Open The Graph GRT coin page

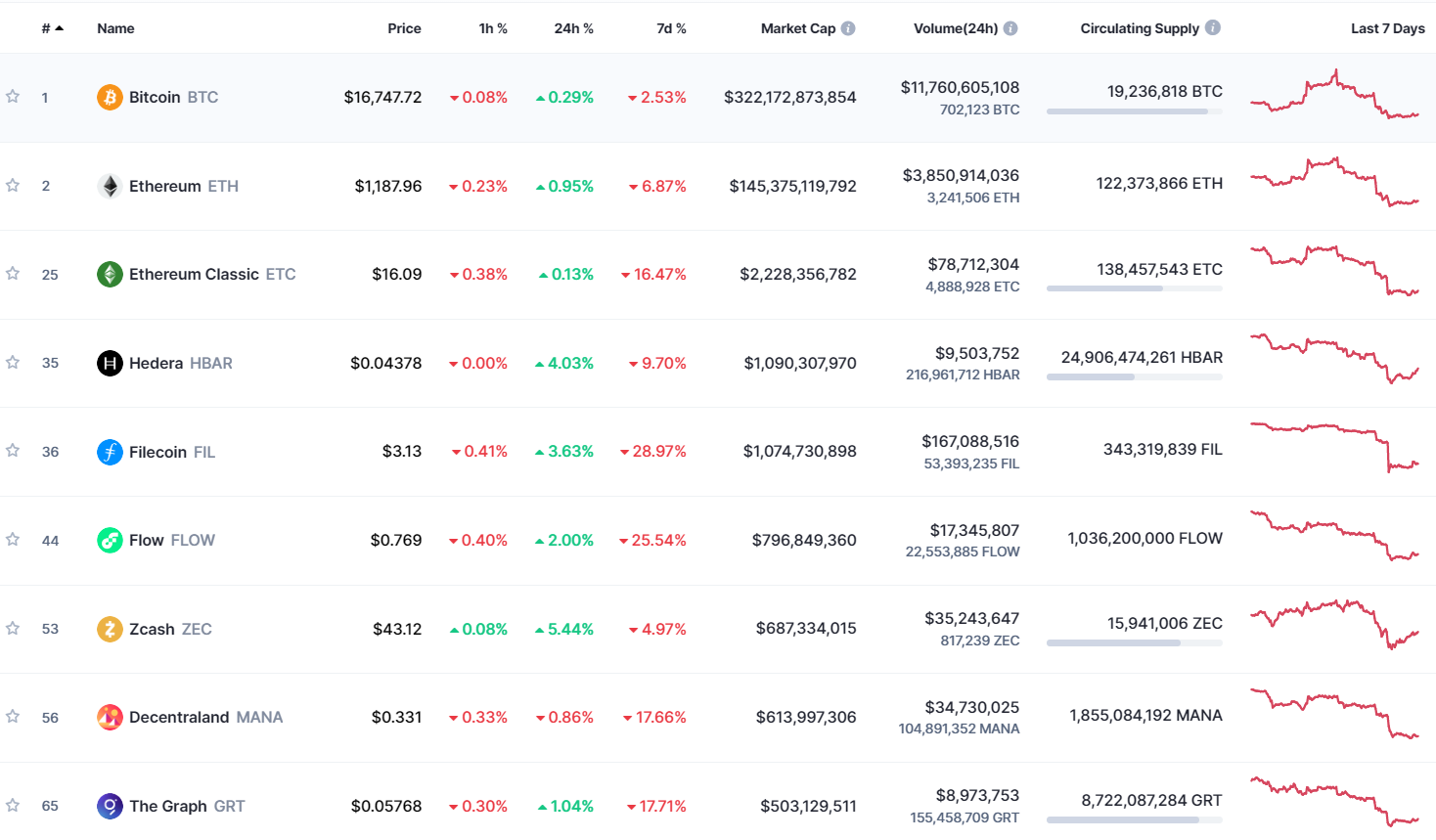187,806
